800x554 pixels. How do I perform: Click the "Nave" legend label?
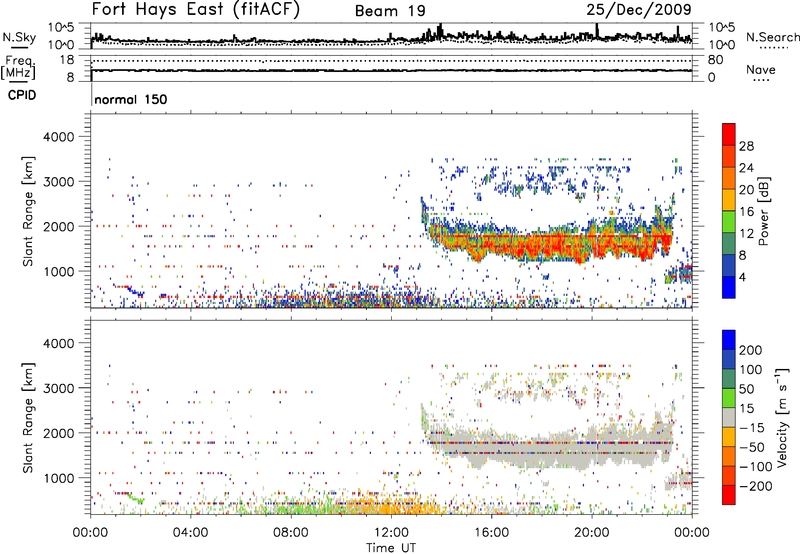761,69
